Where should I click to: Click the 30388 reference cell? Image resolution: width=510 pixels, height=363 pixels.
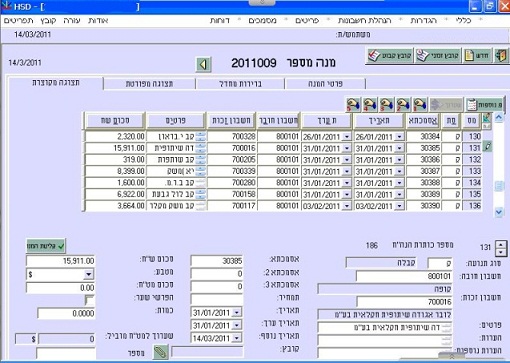pyautogui.click(x=424, y=182)
